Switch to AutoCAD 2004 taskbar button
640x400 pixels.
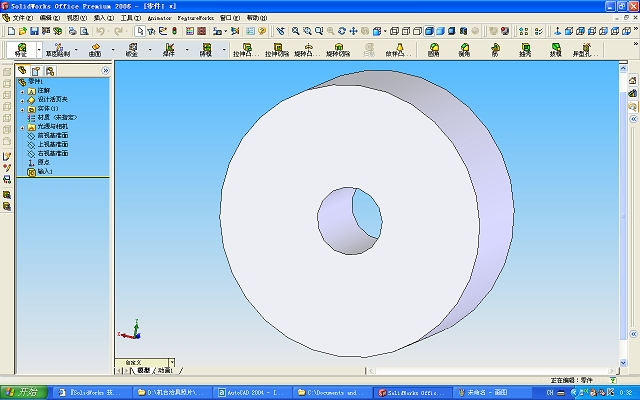[x=252, y=393]
